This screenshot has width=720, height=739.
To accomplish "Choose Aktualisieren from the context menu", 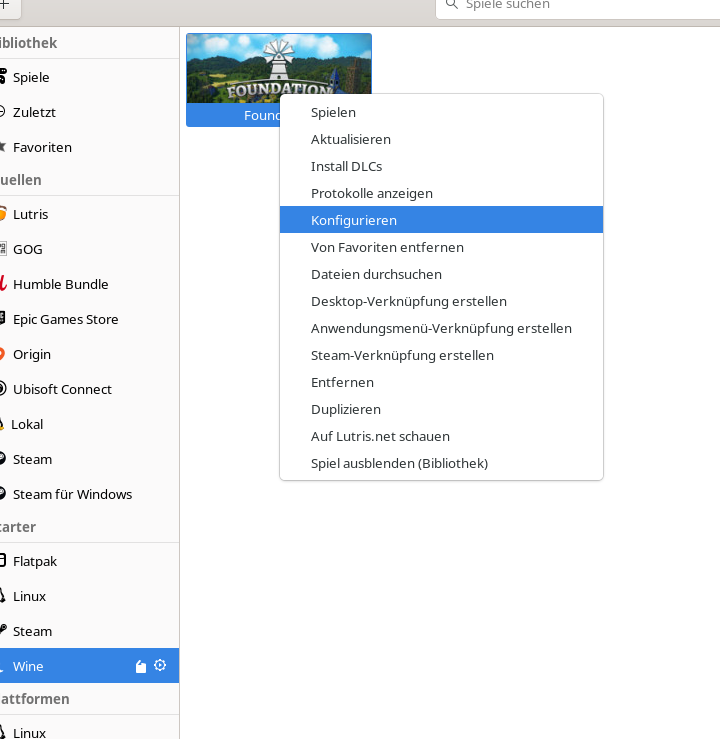I will [441, 140].
